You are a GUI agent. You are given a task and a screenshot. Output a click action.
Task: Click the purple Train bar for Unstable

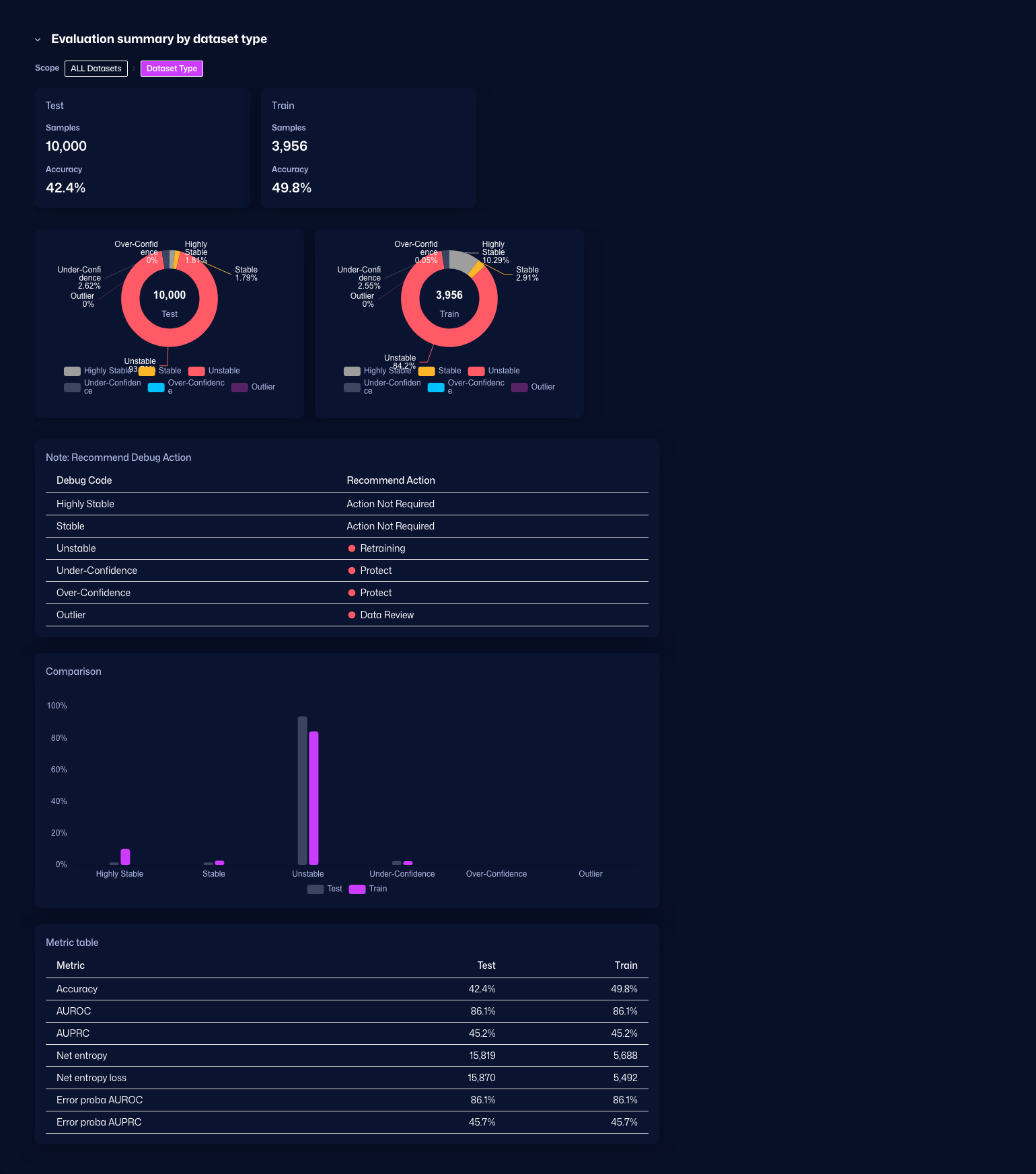(x=313, y=797)
